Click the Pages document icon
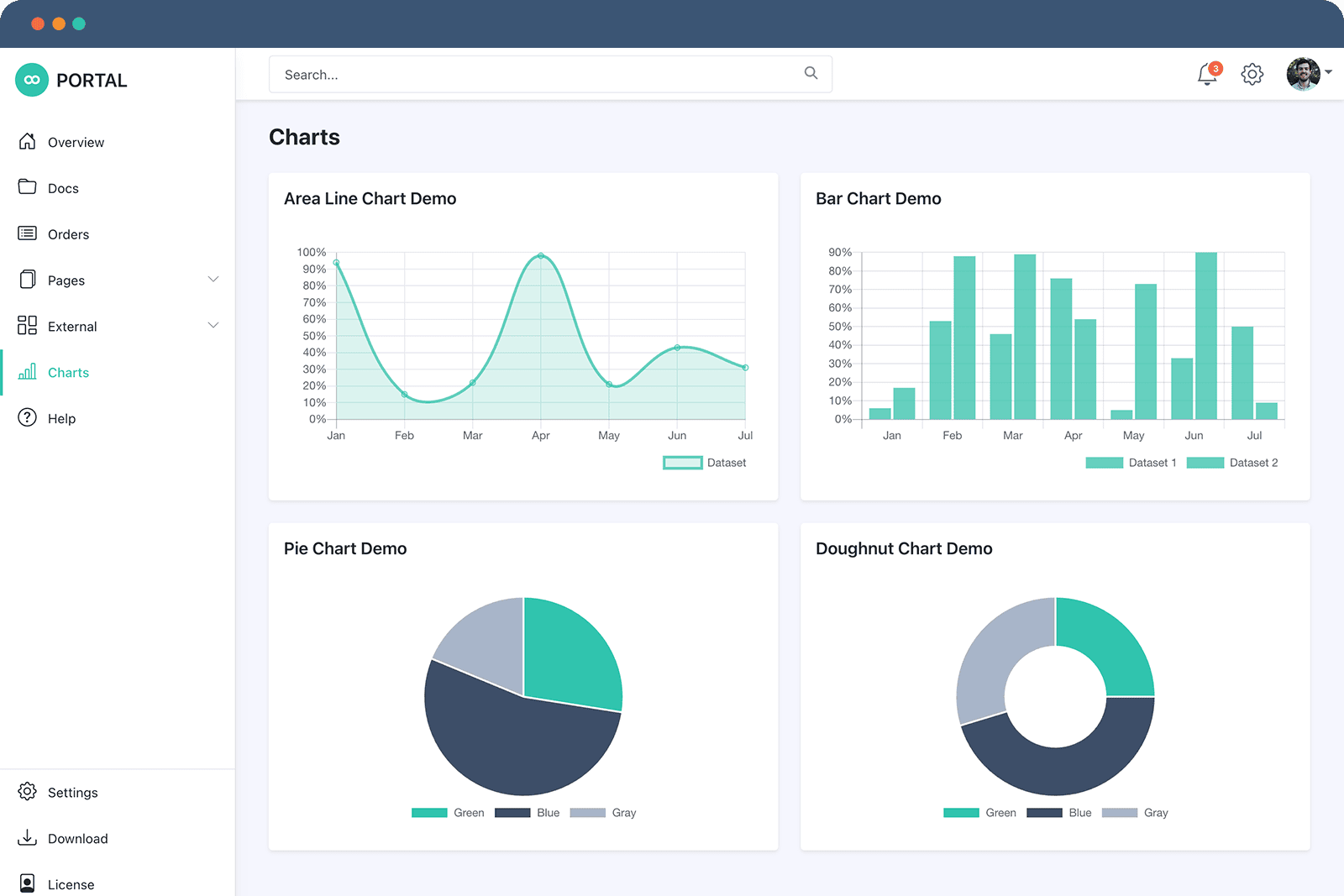 (x=27, y=279)
